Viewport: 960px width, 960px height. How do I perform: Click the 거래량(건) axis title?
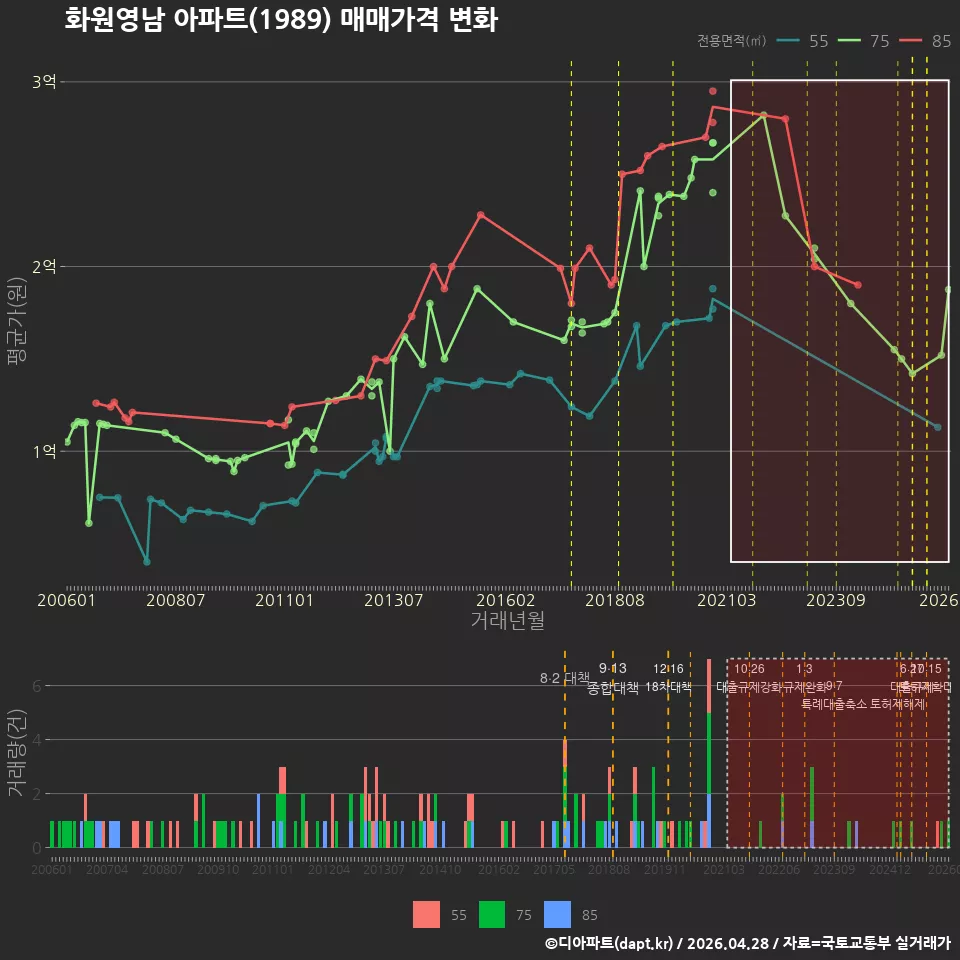(x=17, y=752)
